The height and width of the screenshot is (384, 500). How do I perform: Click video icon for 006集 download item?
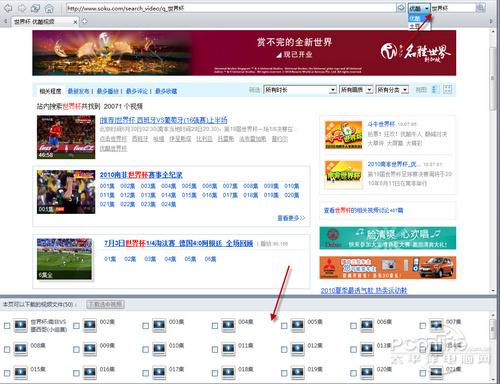[x=367, y=325]
